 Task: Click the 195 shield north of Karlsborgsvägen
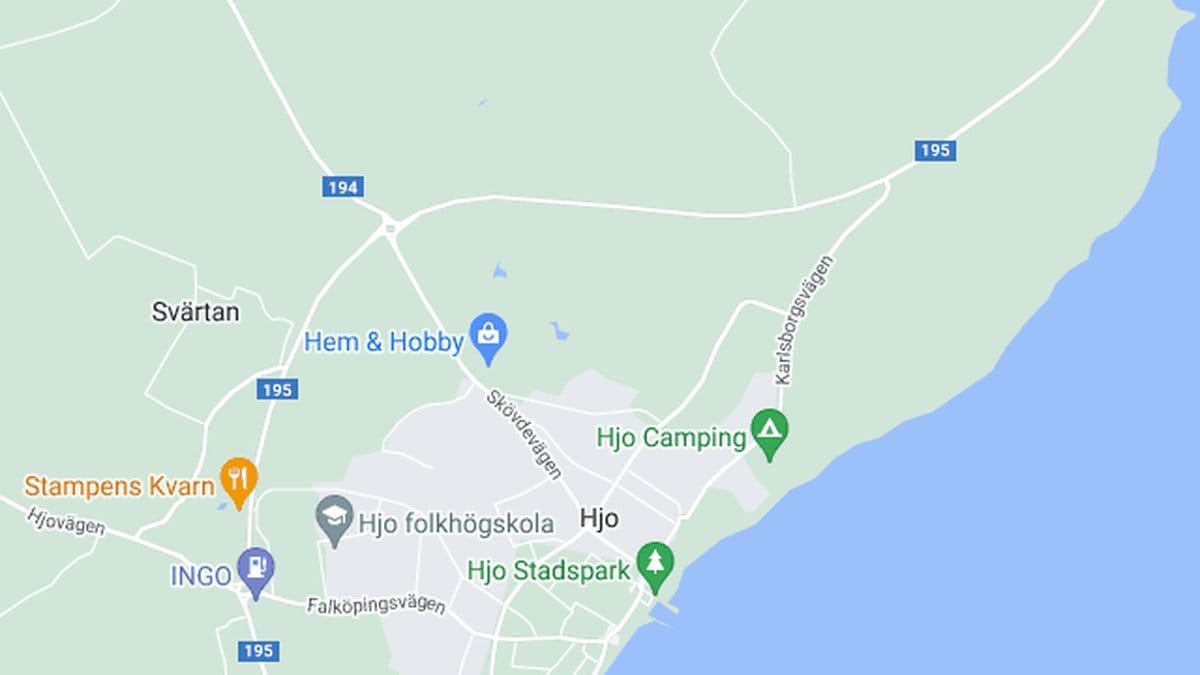click(935, 150)
